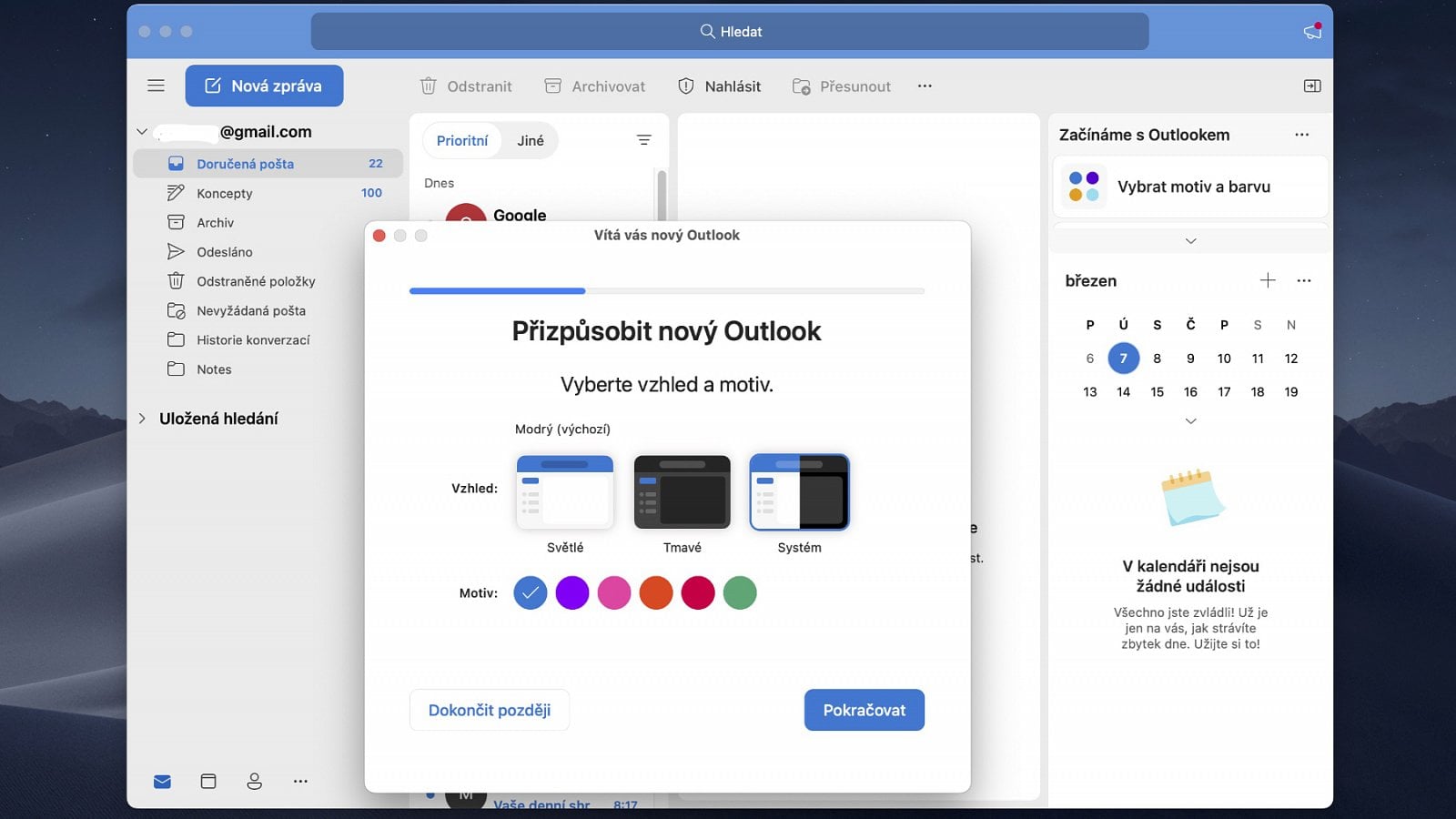Open calendar pane options ellipsis

point(1304,280)
